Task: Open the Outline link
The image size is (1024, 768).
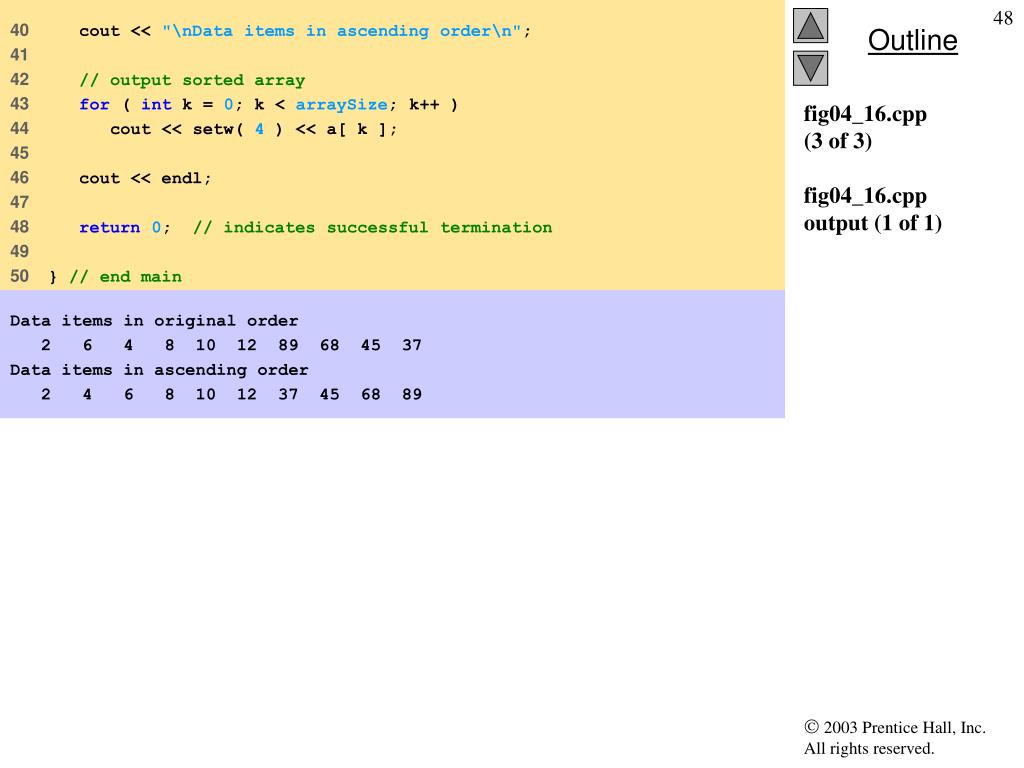Action: click(912, 41)
